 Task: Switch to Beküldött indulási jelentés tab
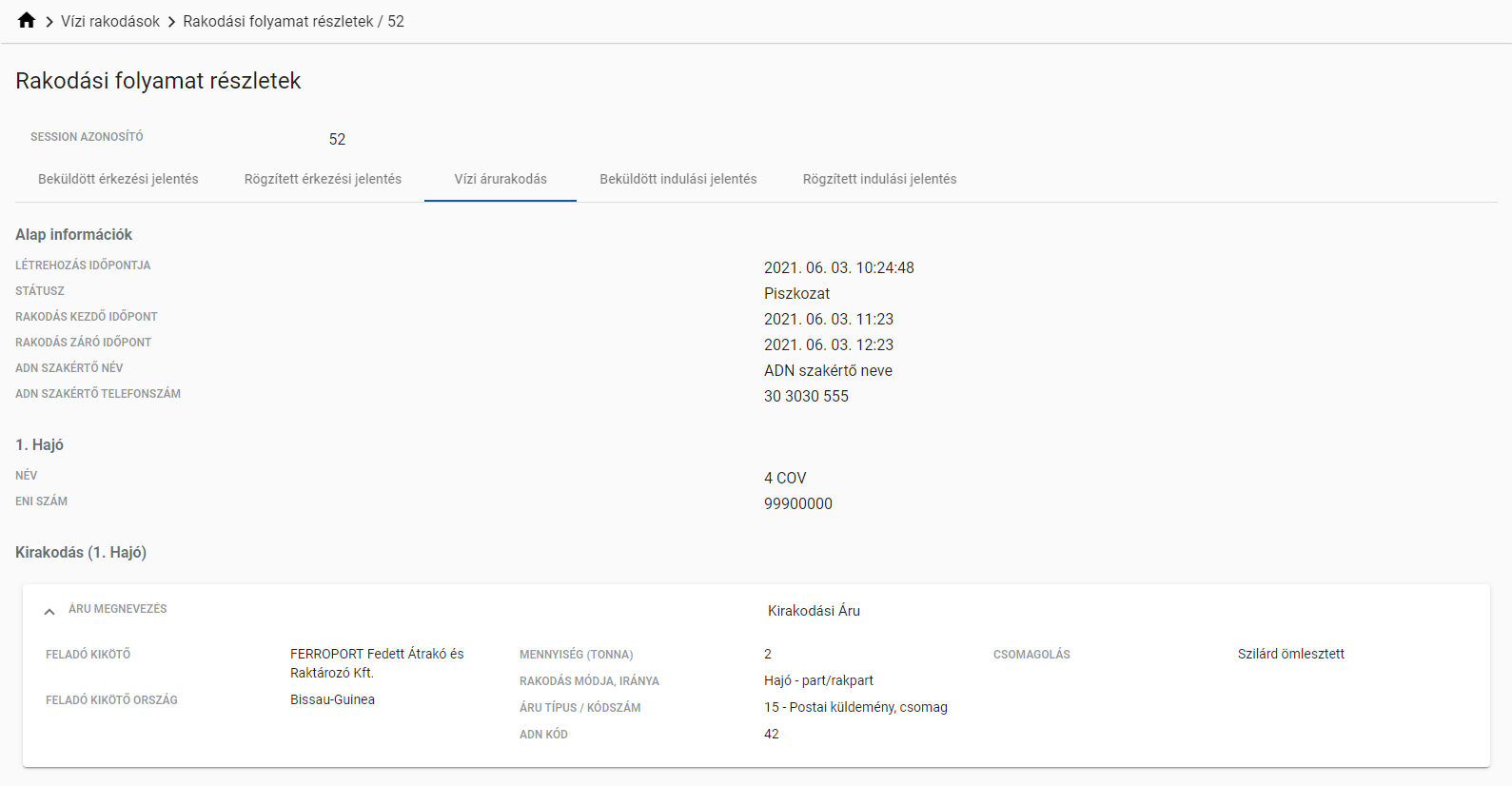[x=677, y=179]
